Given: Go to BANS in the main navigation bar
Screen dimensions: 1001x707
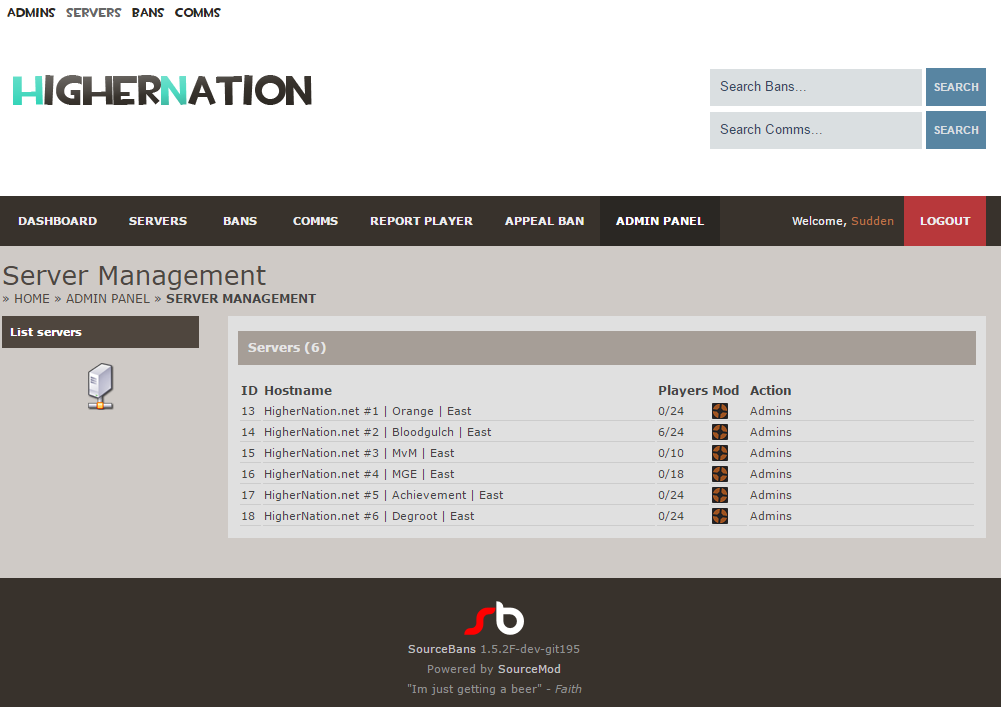Looking at the screenshot, I should pyautogui.click(x=240, y=221).
